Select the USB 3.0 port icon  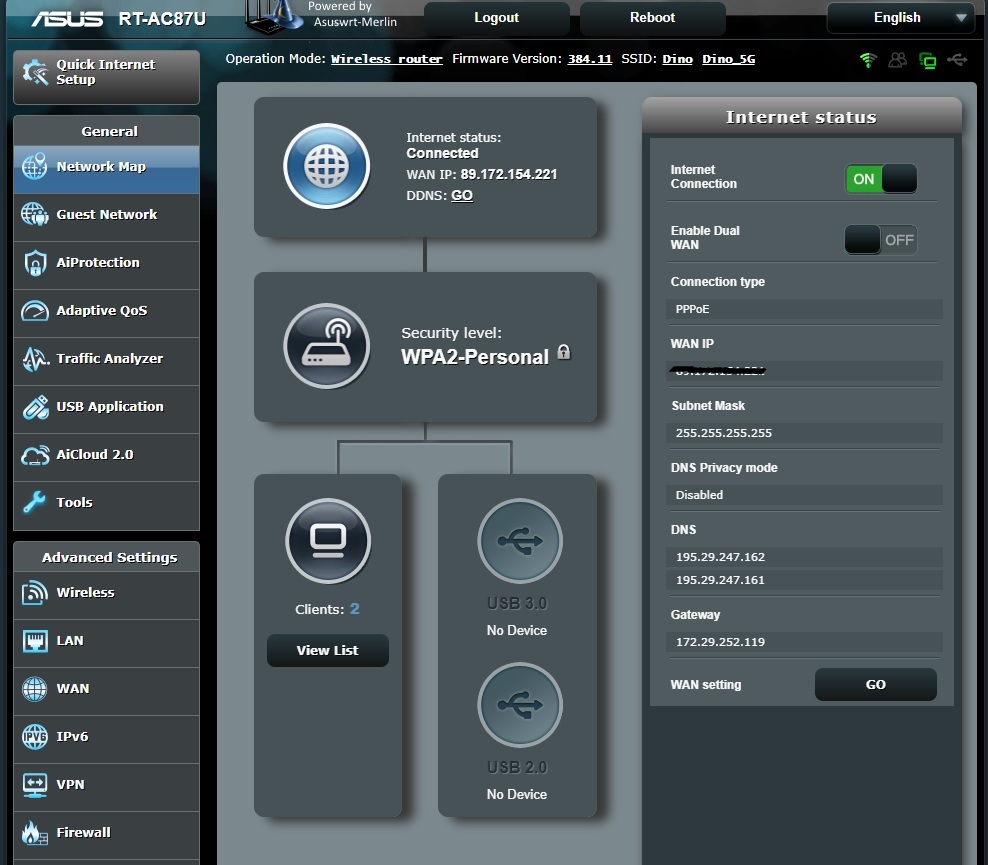coord(519,541)
